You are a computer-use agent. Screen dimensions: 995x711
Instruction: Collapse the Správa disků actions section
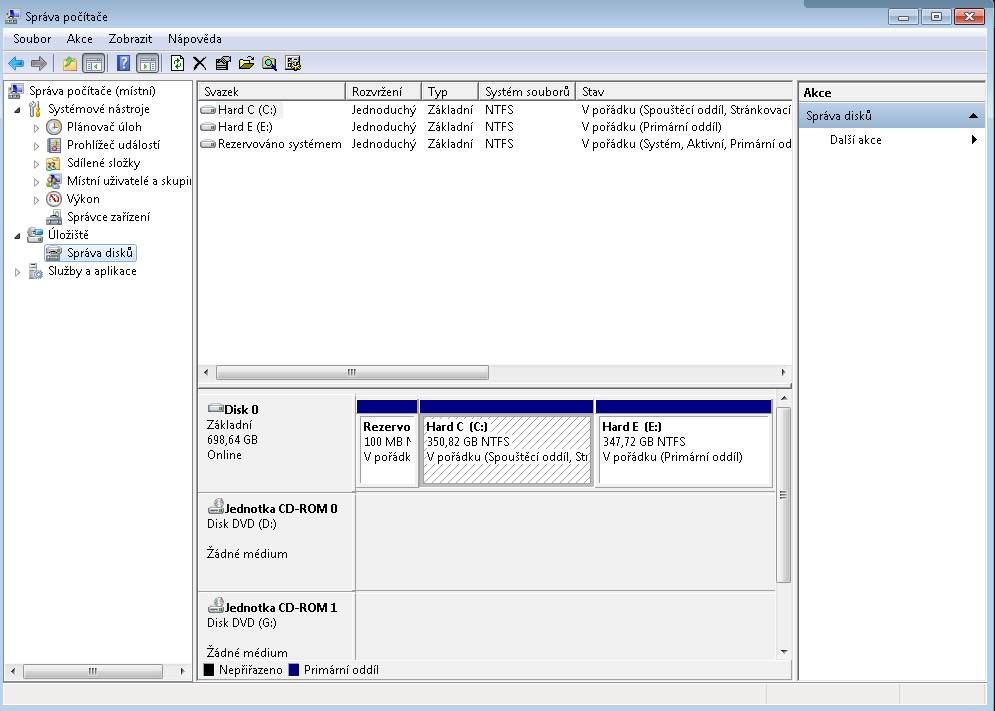click(x=973, y=116)
